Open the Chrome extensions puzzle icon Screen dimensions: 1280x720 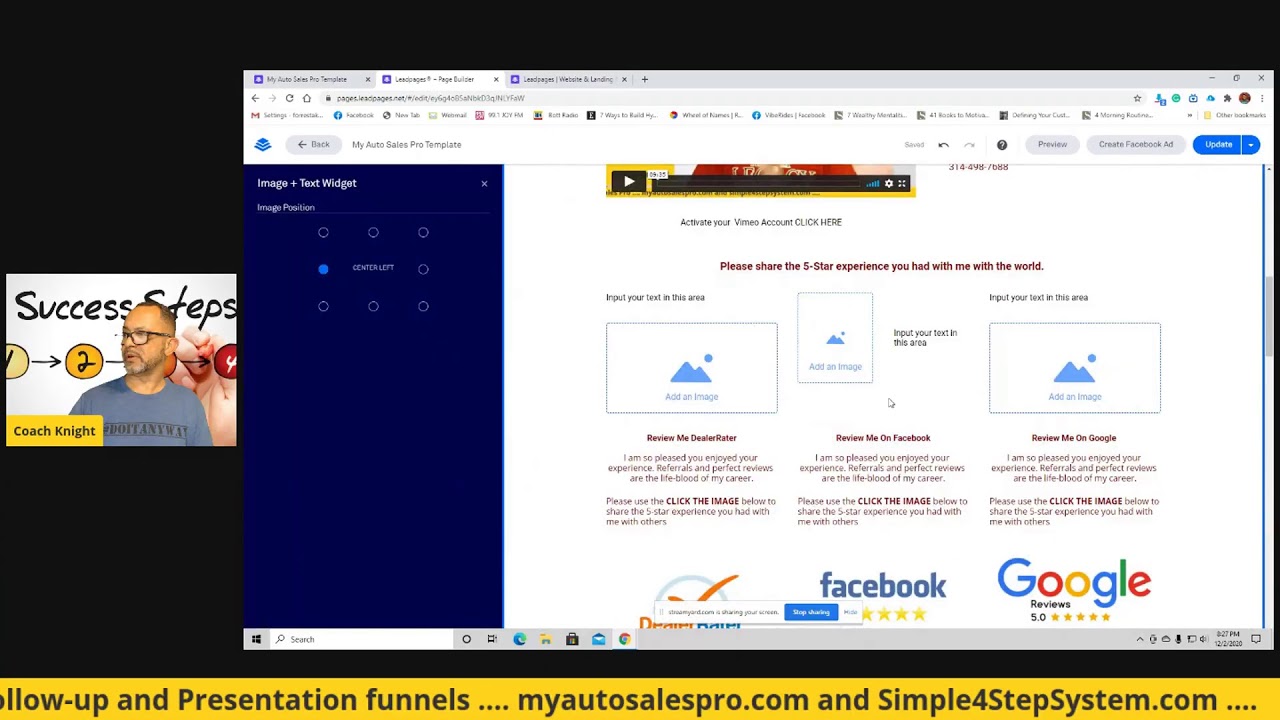(1227, 98)
